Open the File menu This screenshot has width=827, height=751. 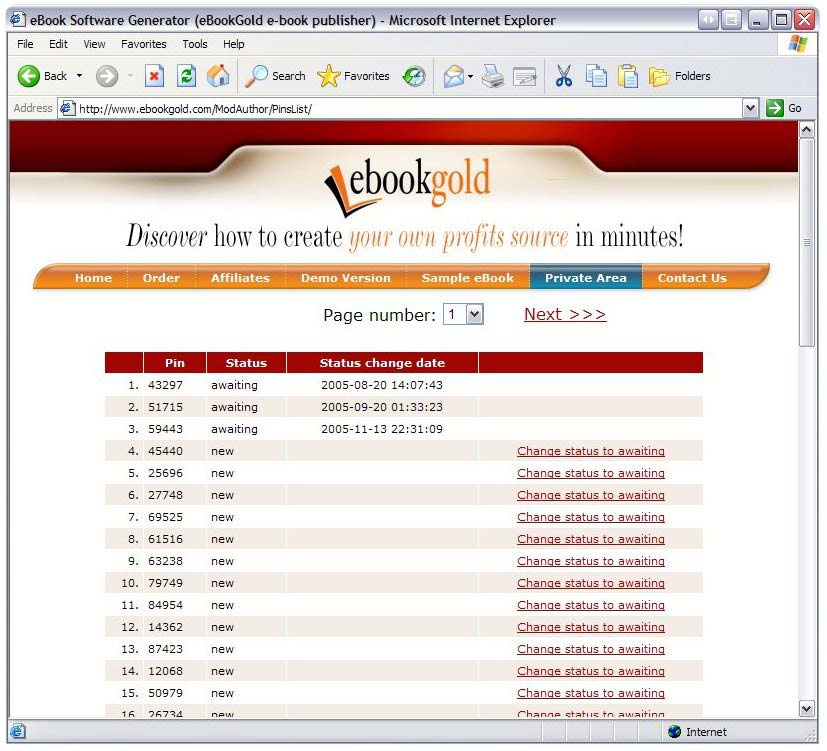tap(25, 44)
